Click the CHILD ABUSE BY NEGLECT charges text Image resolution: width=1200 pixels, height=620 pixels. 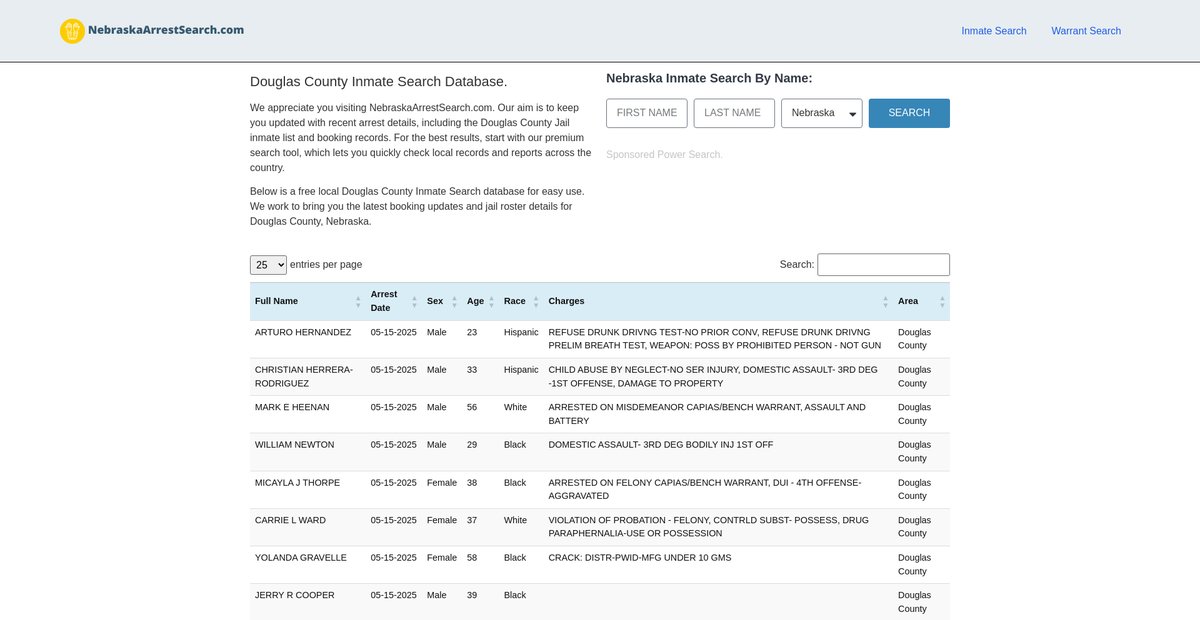[713, 376]
